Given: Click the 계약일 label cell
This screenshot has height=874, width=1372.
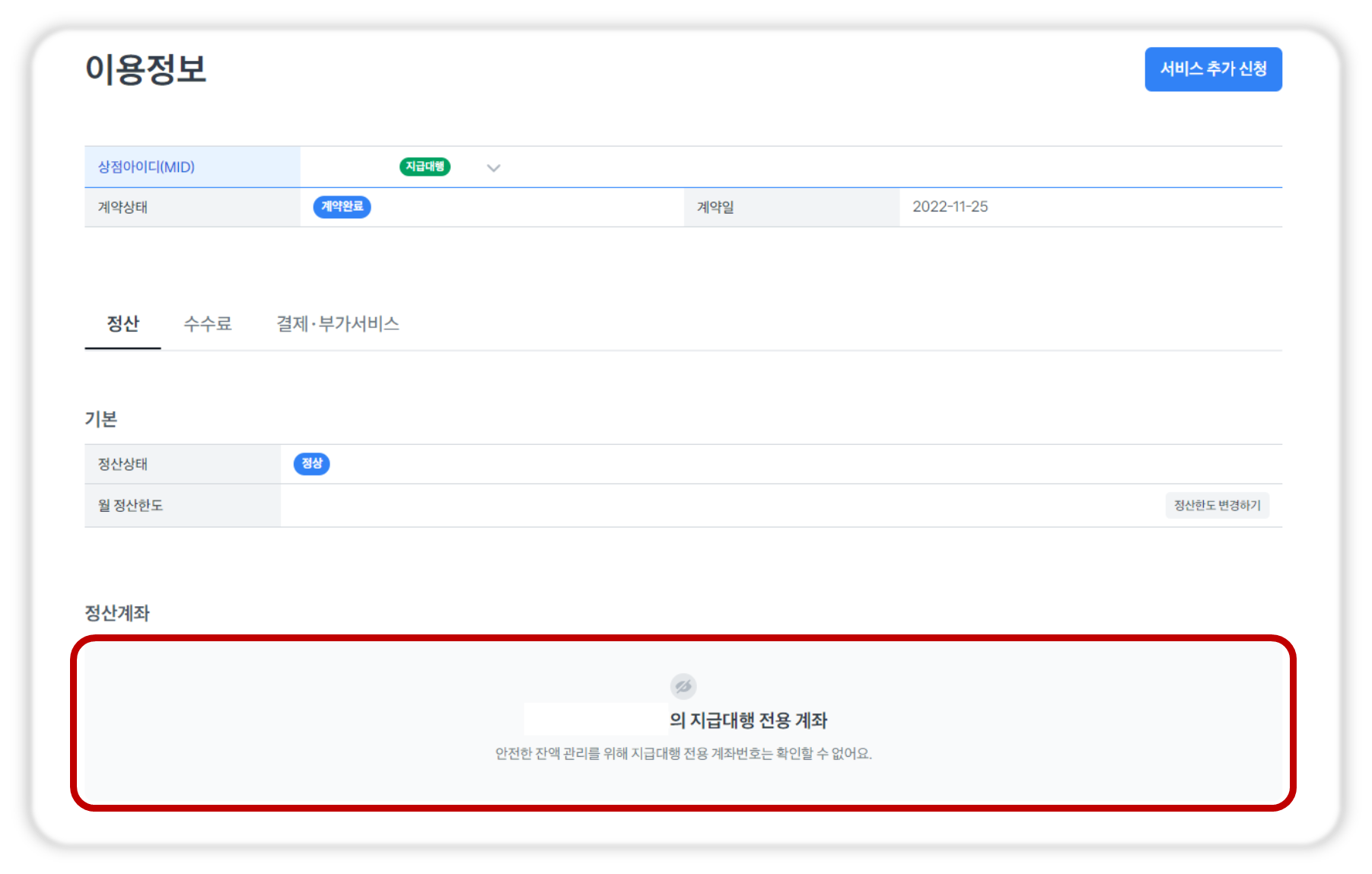Looking at the screenshot, I should [x=715, y=208].
